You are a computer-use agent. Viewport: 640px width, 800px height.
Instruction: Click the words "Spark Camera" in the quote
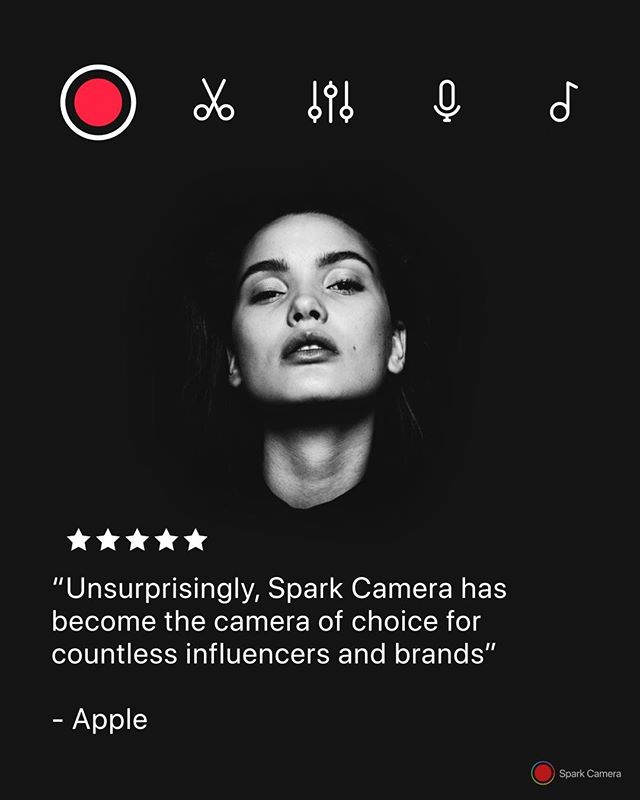point(360,589)
